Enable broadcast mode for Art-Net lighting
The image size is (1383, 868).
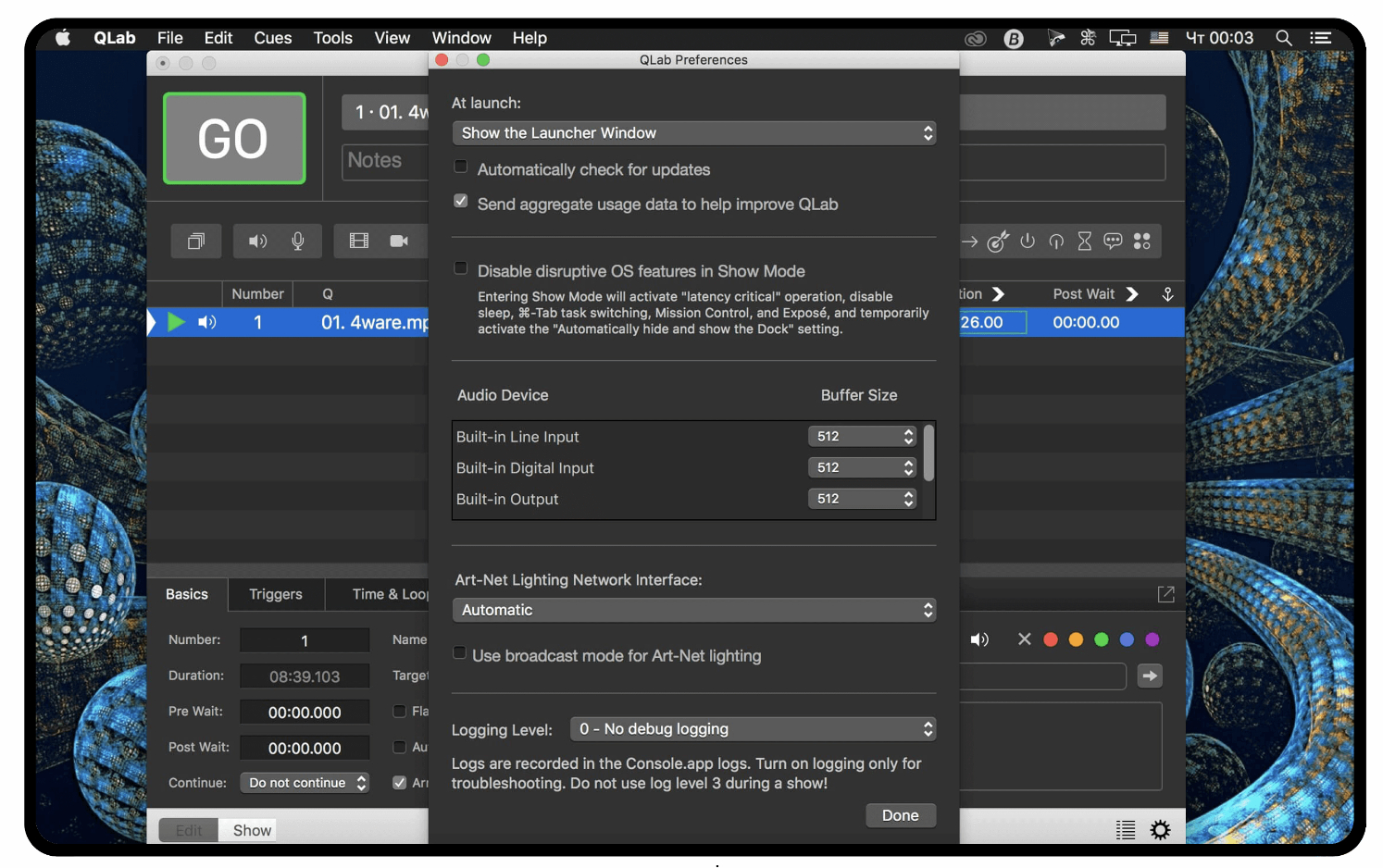point(459,653)
